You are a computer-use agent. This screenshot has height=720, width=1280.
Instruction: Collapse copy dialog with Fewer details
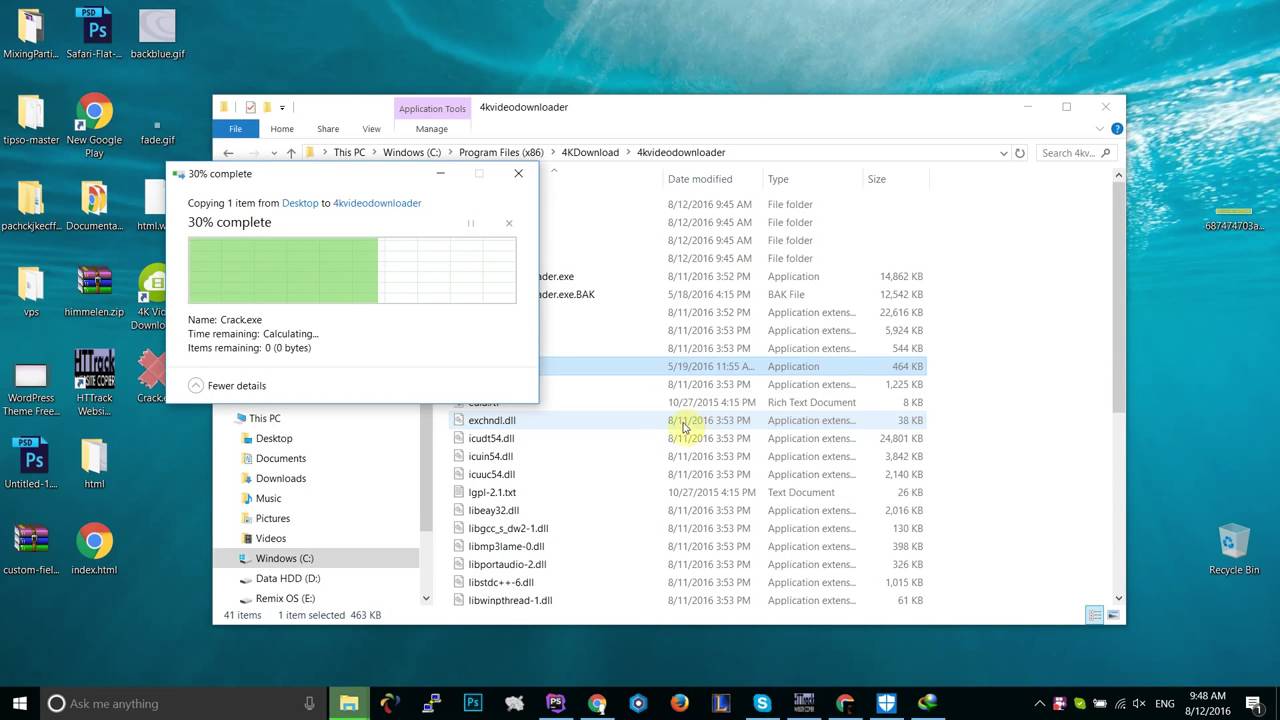coord(227,386)
